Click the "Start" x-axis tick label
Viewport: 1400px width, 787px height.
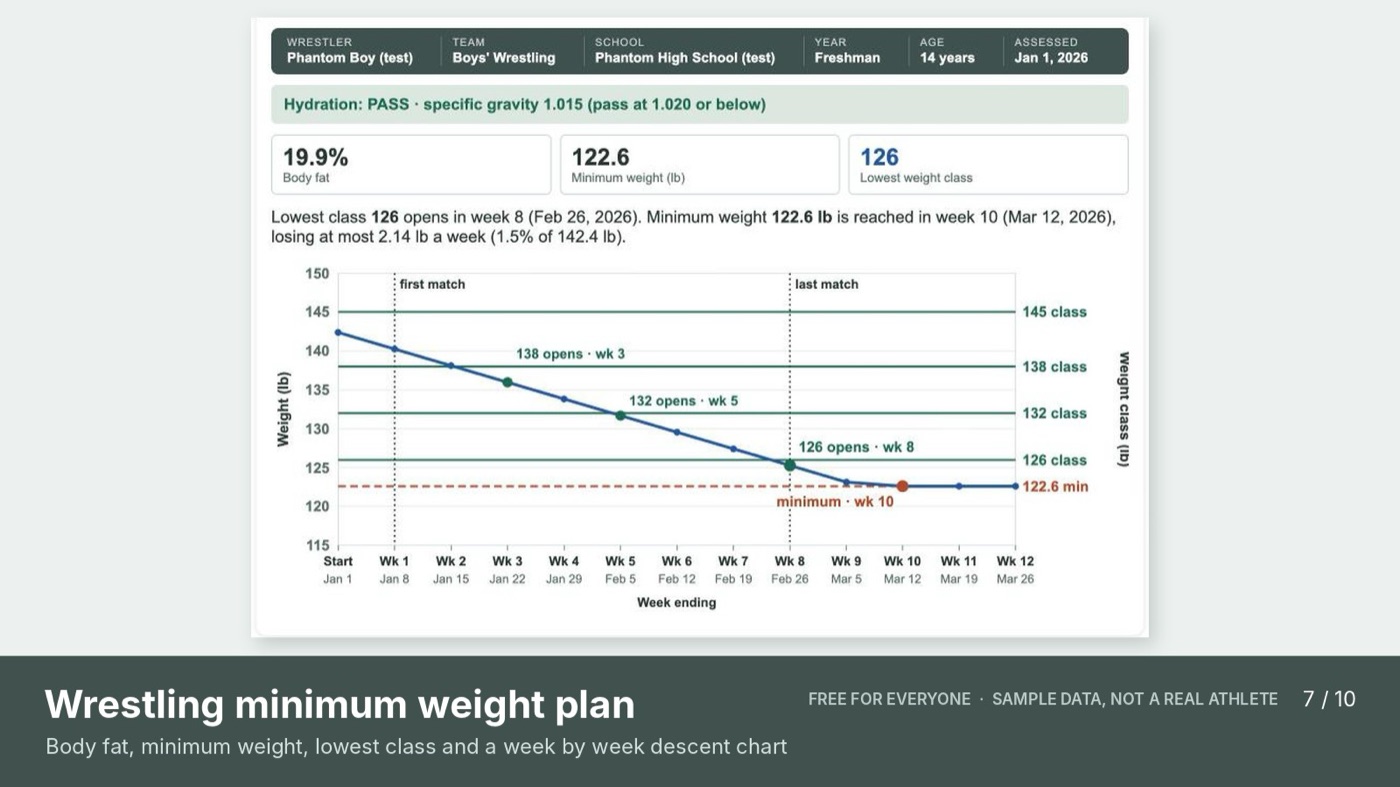(338, 561)
